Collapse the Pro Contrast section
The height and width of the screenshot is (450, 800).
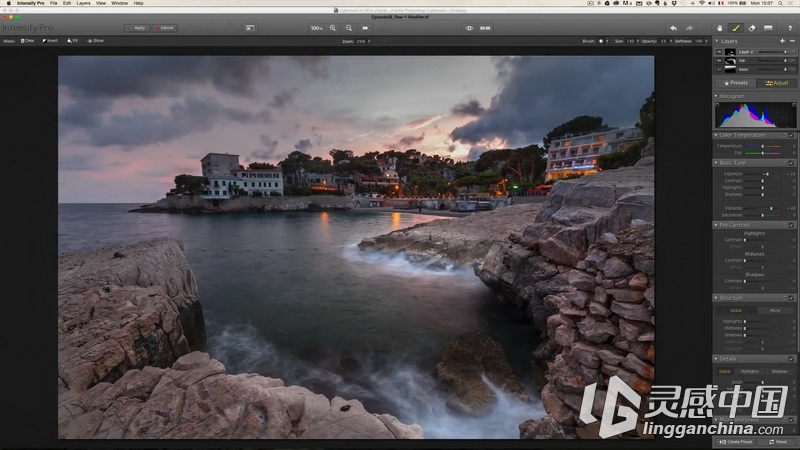(716, 225)
